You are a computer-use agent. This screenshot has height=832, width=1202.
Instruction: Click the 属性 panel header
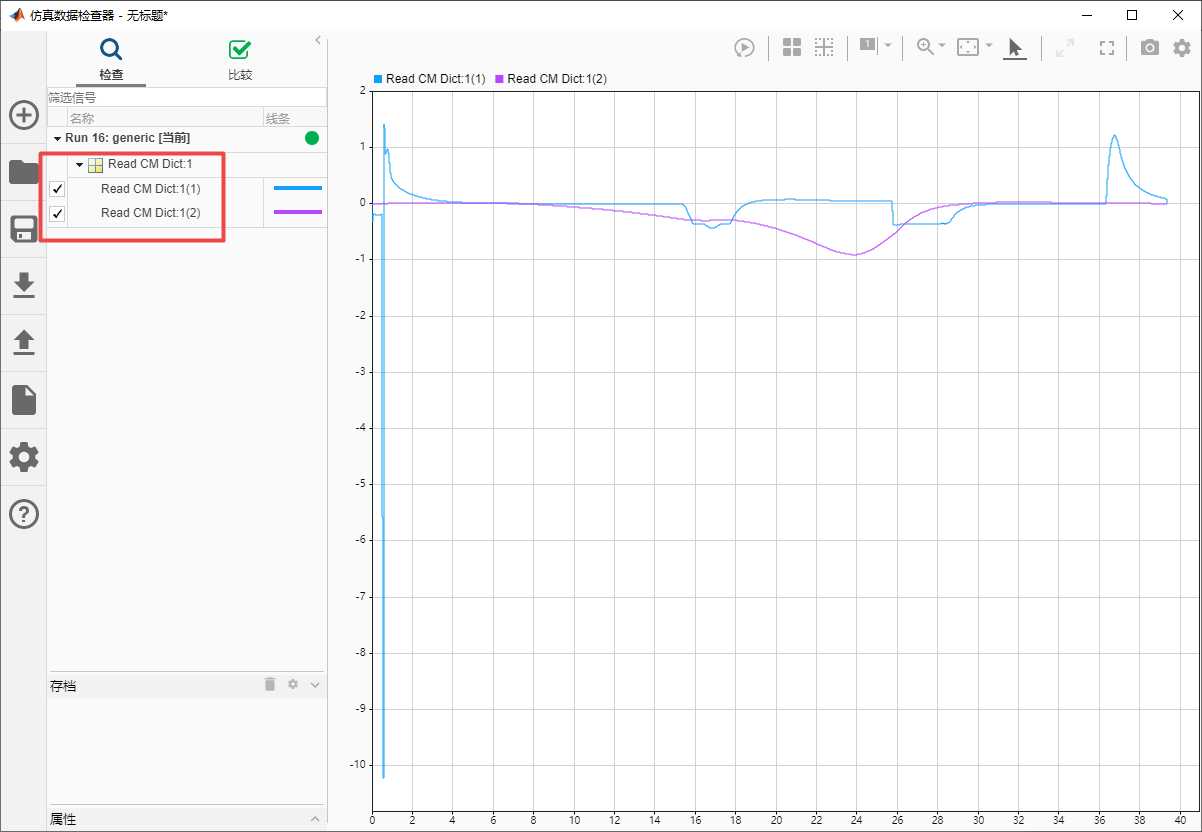tap(187, 819)
